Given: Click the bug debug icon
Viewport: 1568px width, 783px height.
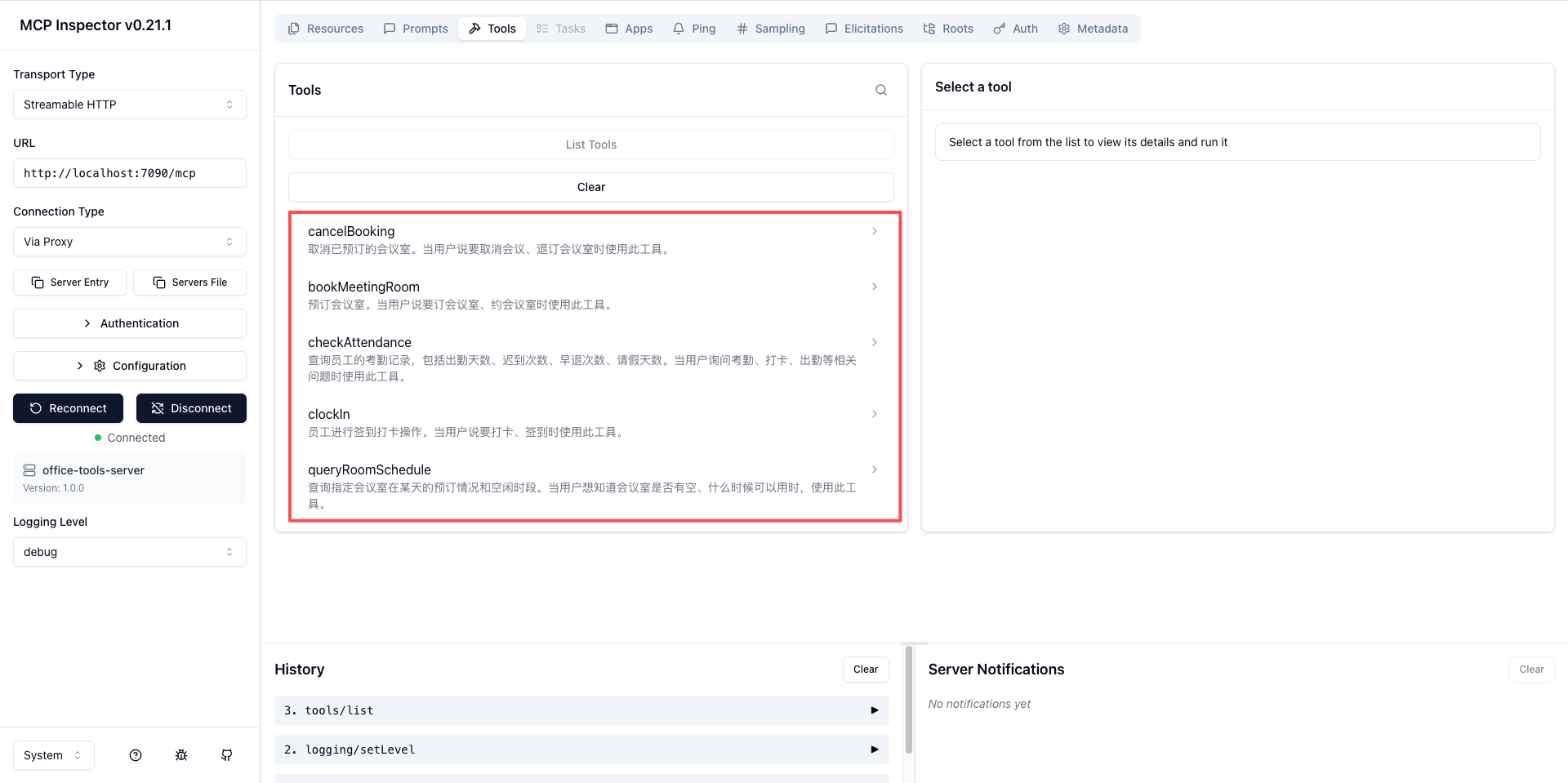Looking at the screenshot, I should (181, 755).
